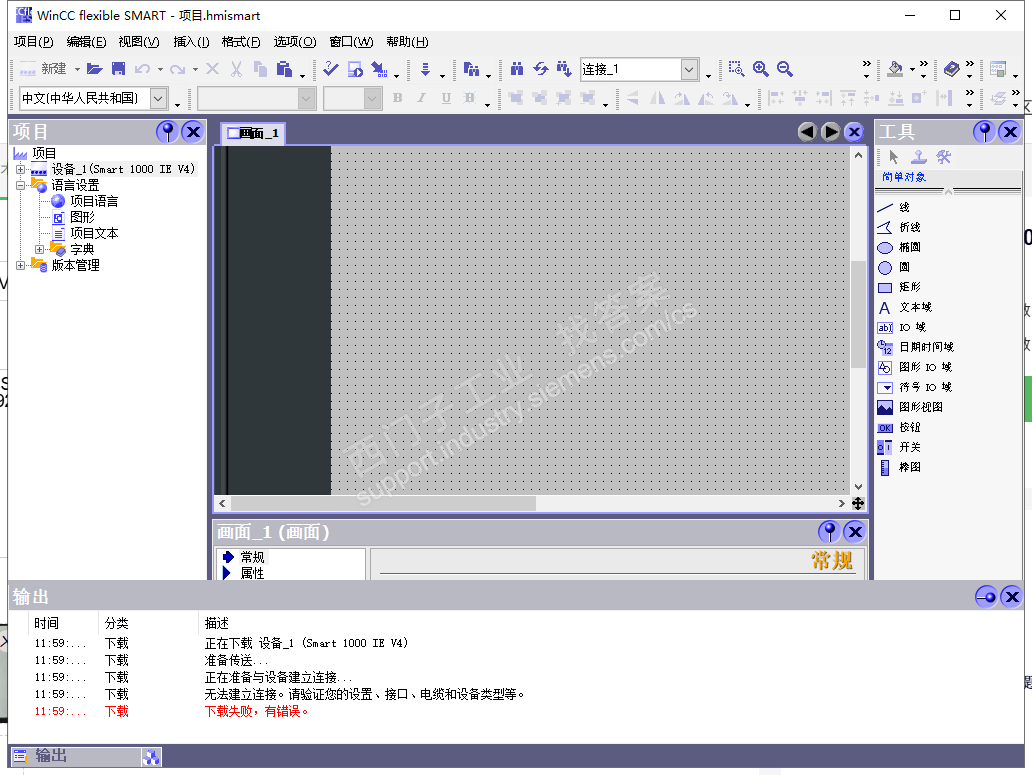
Task: Click the fill color bucket icon
Action: [895, 69]
